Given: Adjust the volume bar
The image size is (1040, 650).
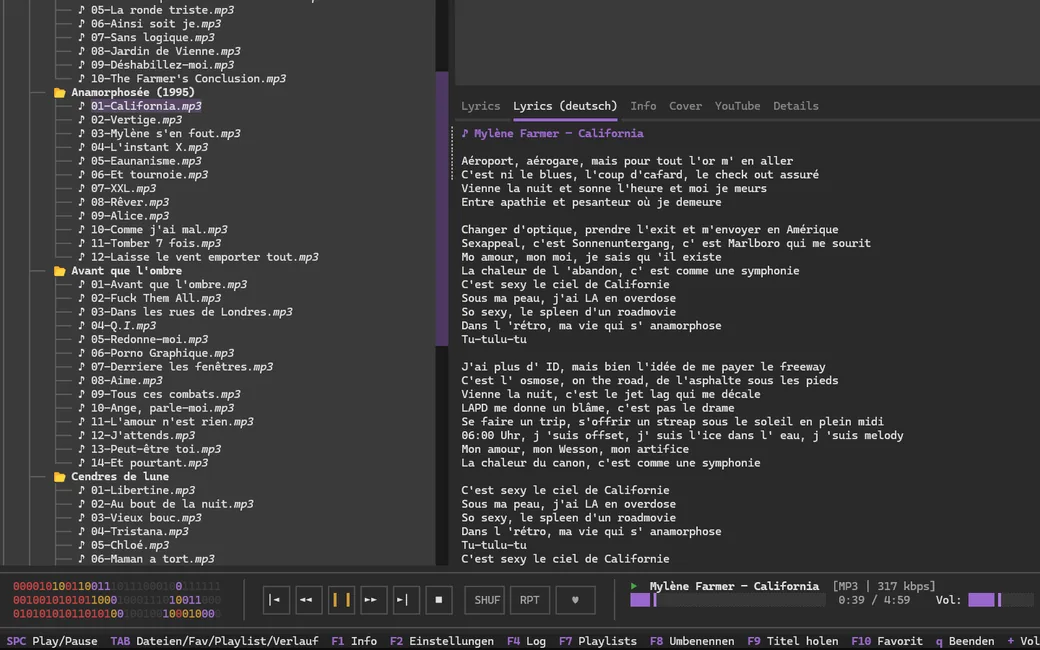Looking at the screenshot, I should [x=1001, y=600].
